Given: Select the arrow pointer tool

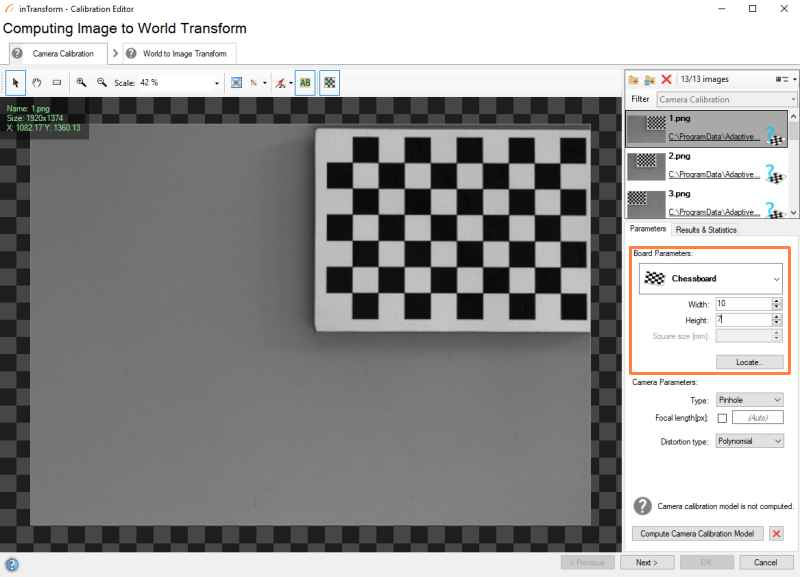Looking at the screenshot, I should (x=16, y=83).
